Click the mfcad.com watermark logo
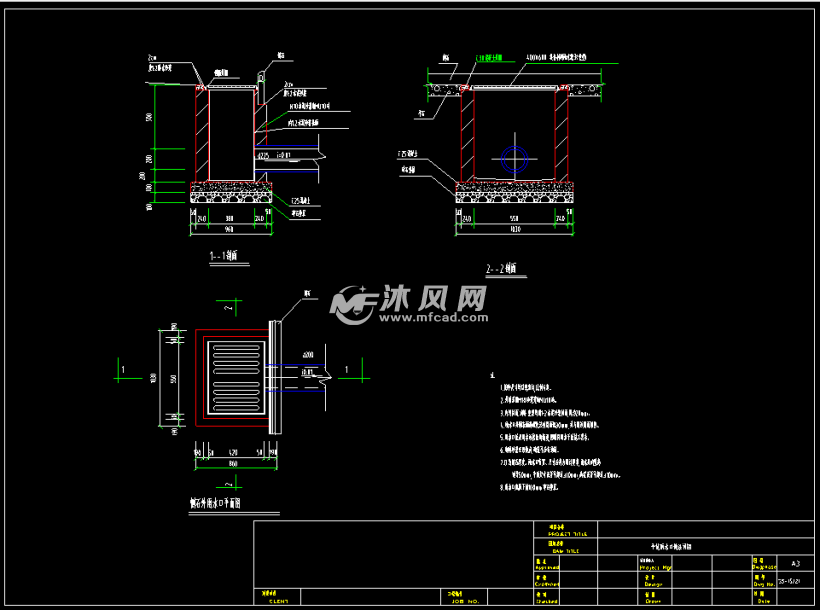Image resolution: width=820 pixels, height=610 pixels. point(410,305)
